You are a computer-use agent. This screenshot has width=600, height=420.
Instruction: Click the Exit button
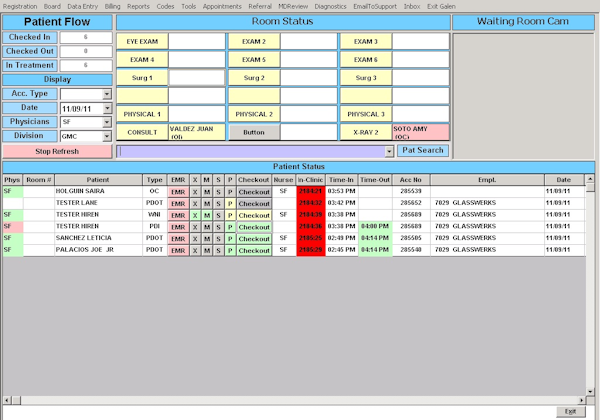(570, 411)
